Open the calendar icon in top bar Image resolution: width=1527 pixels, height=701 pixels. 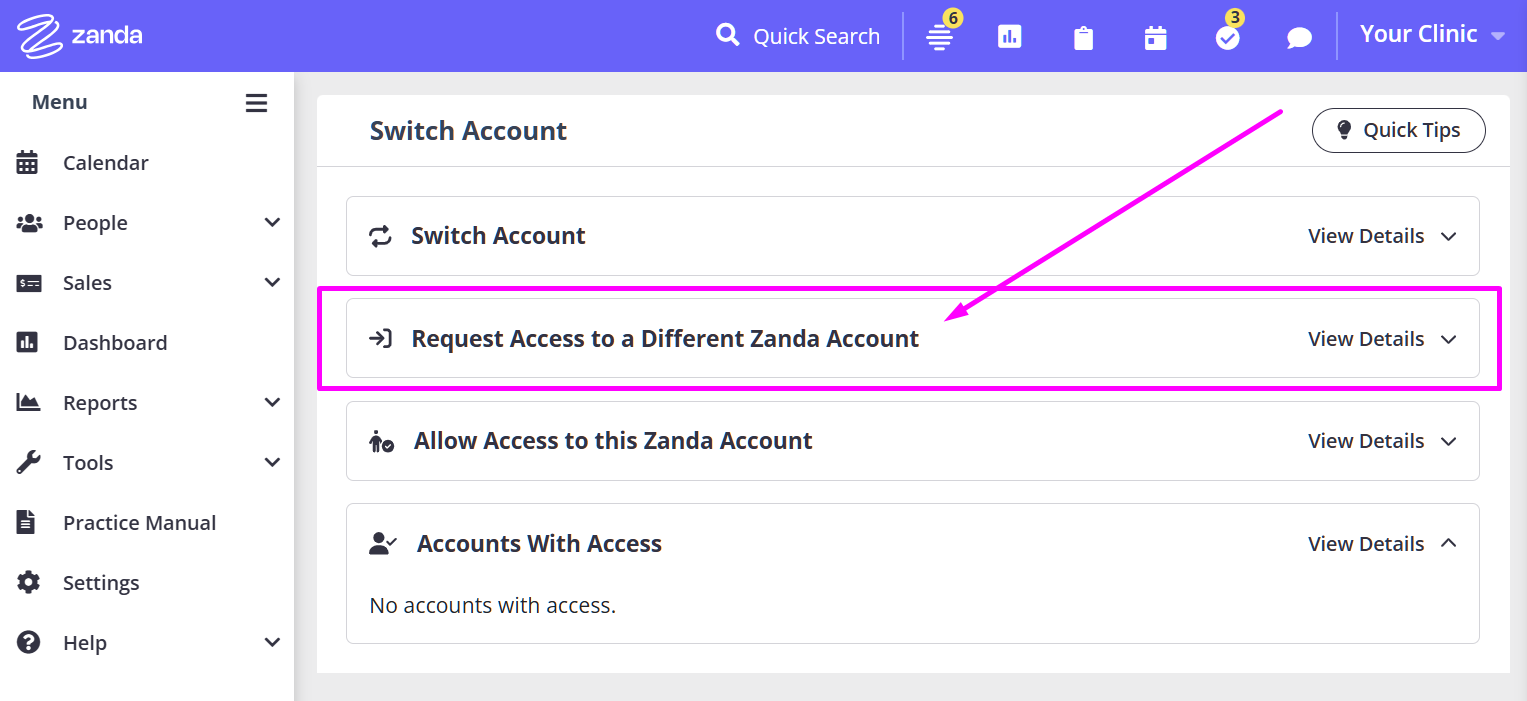click(1156, 38)
